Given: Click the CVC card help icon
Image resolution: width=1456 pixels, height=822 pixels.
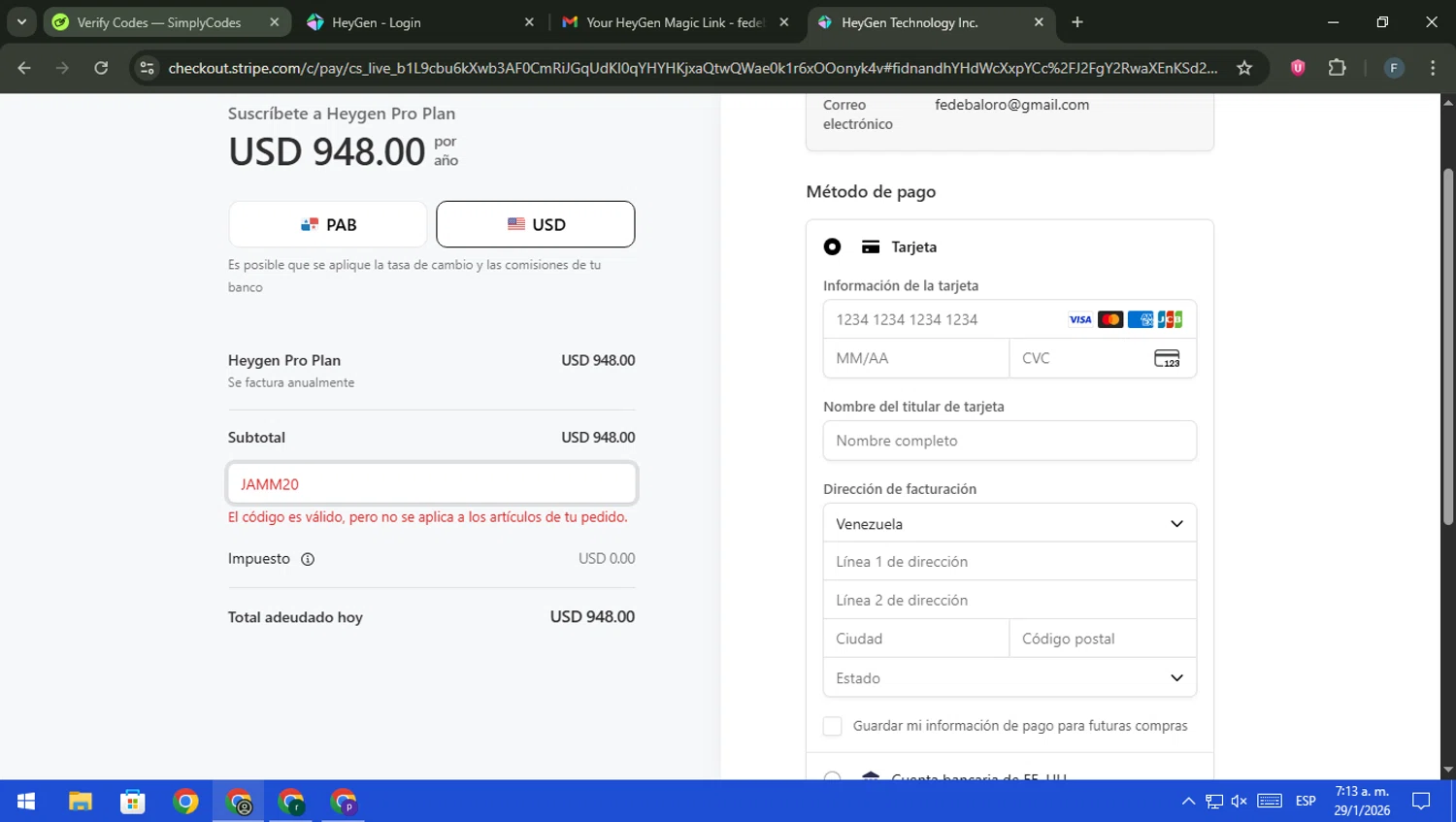Looking at the screenshot, I should point(1167,358).
